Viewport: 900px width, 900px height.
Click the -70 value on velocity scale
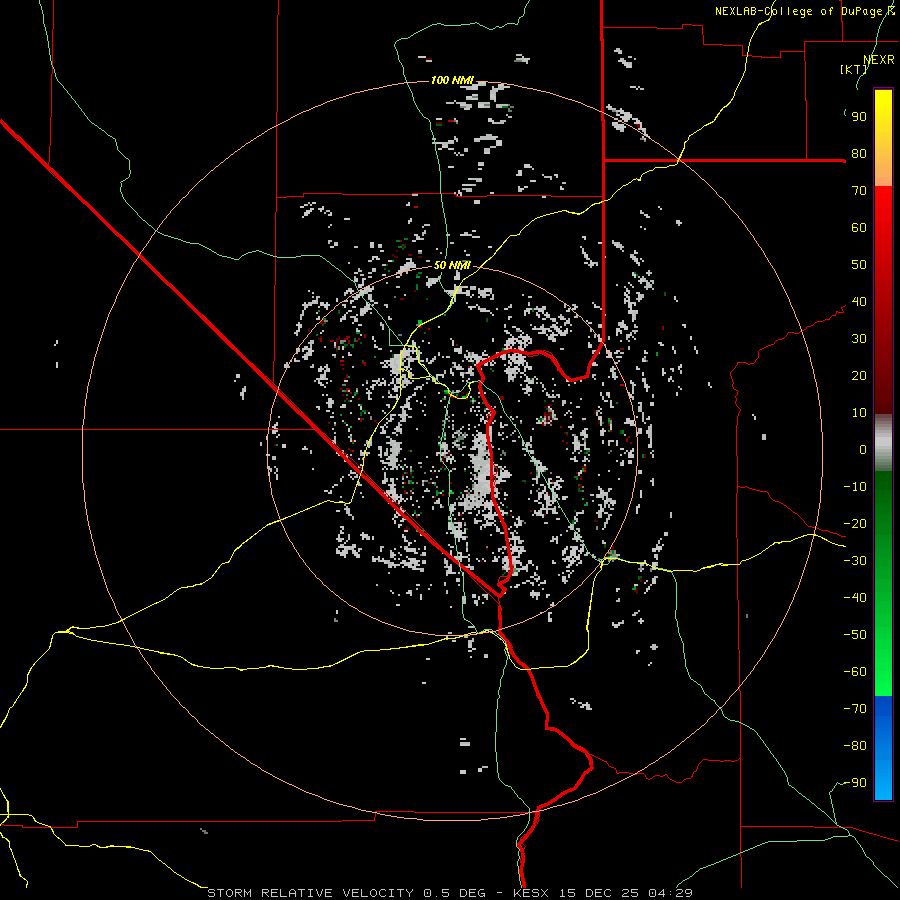pos(855,709)
